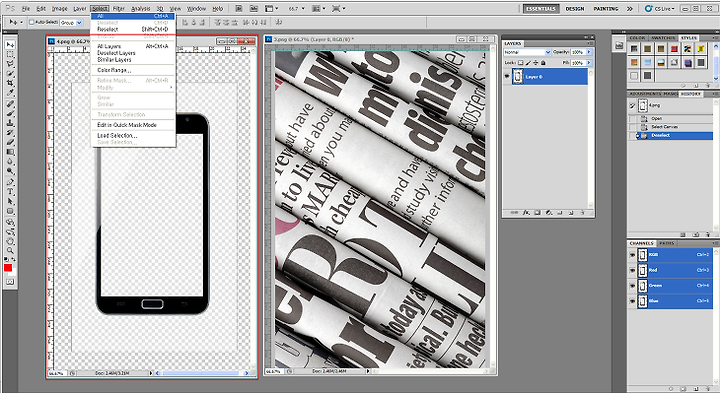This screenshot has height=393, width=720.
Task: Select the Horizontal Type tool
Action: coord(10,192)
